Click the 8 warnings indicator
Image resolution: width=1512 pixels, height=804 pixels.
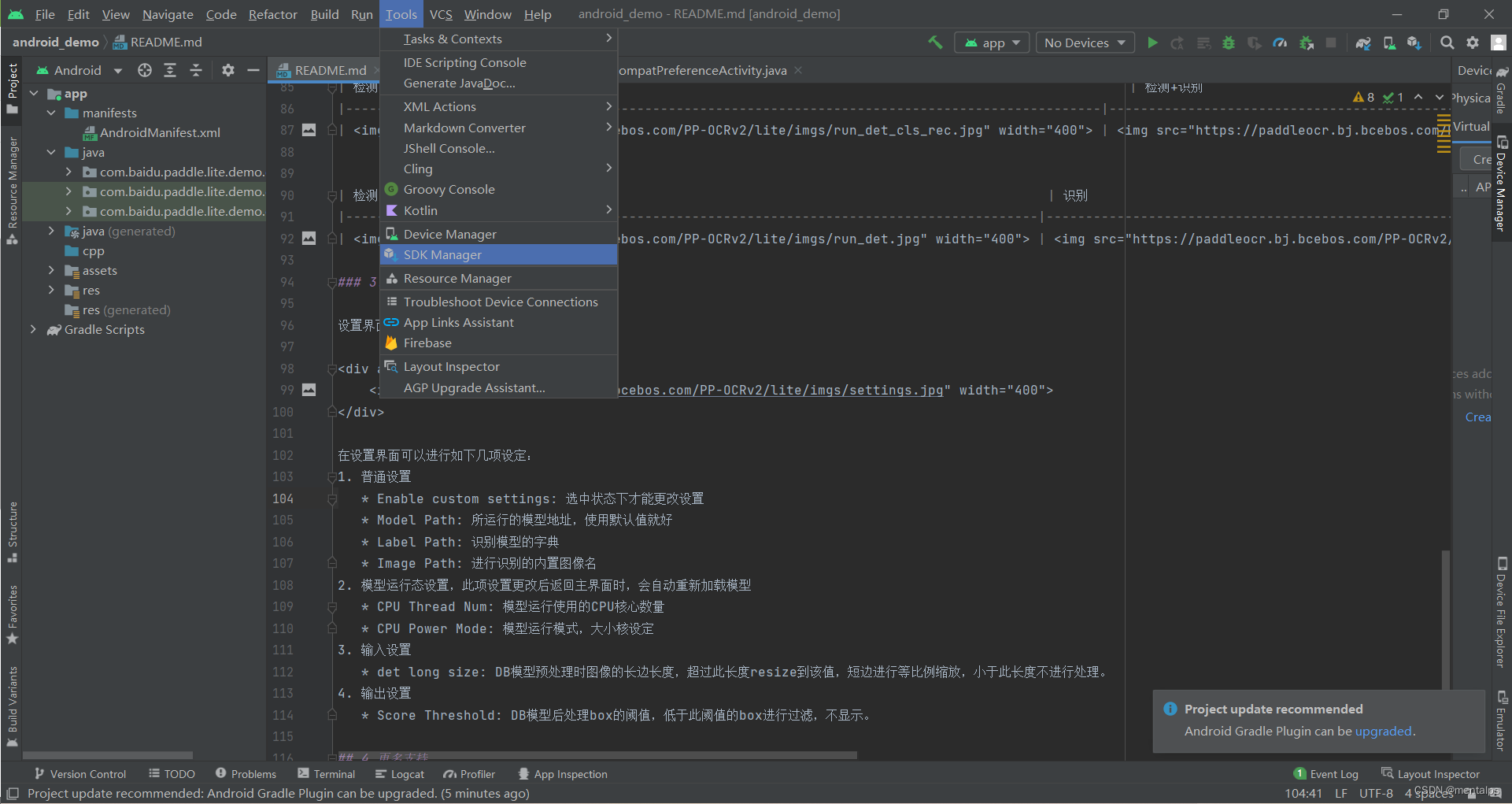click(x=1364, y=97)
